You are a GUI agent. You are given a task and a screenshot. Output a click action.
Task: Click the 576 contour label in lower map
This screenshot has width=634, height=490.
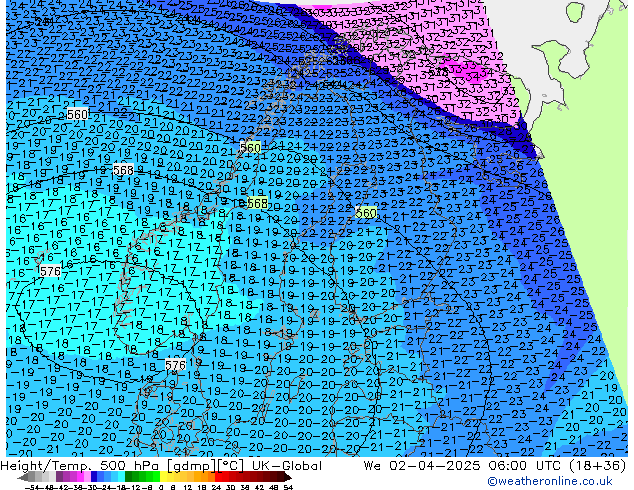(175, 365)
